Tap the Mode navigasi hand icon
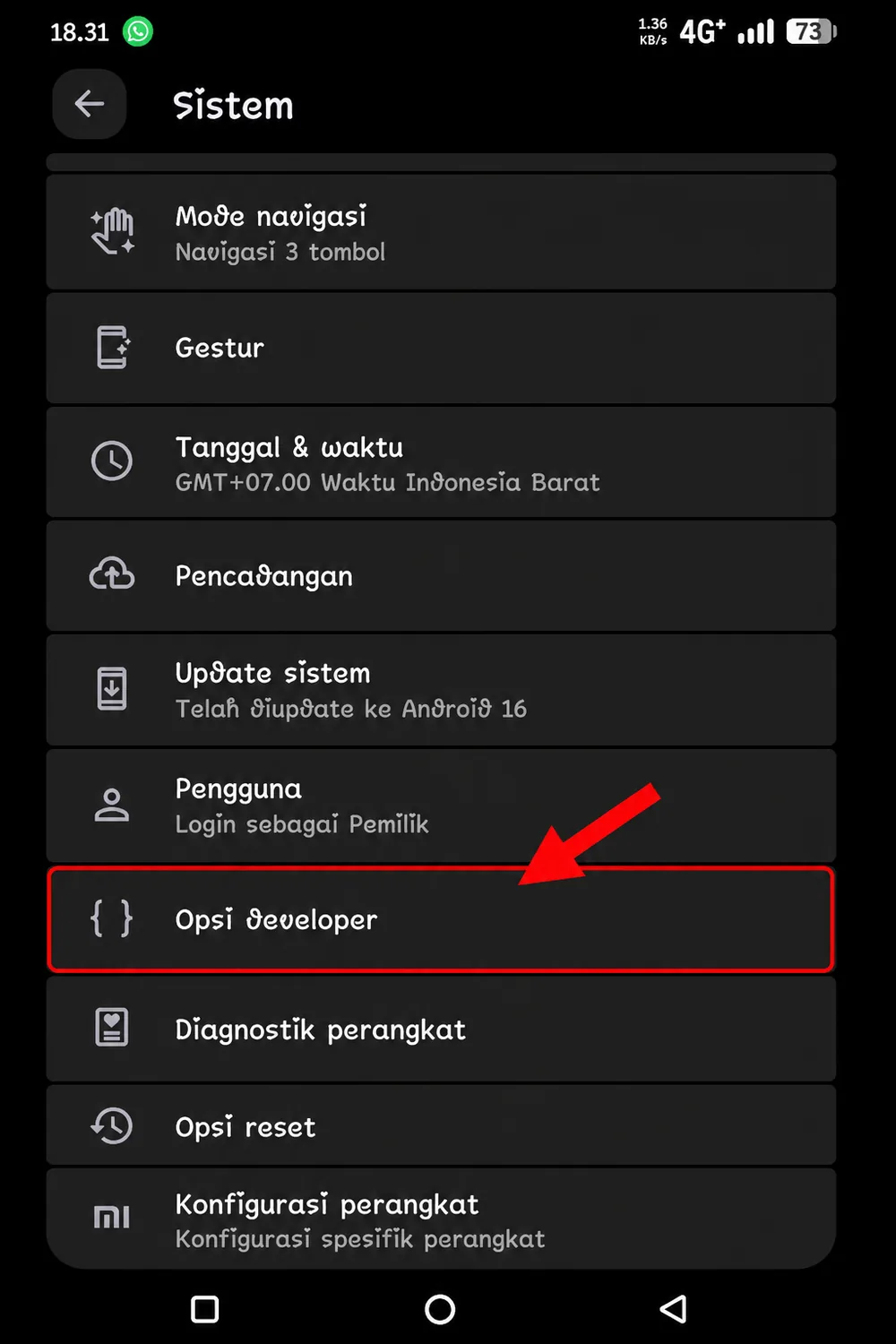The height and width of the screenshot is (1344, 896). [x=112, y=231]
